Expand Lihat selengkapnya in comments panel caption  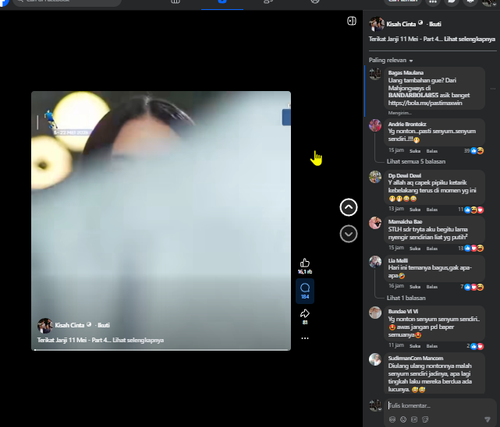click(x=470, y=39)
